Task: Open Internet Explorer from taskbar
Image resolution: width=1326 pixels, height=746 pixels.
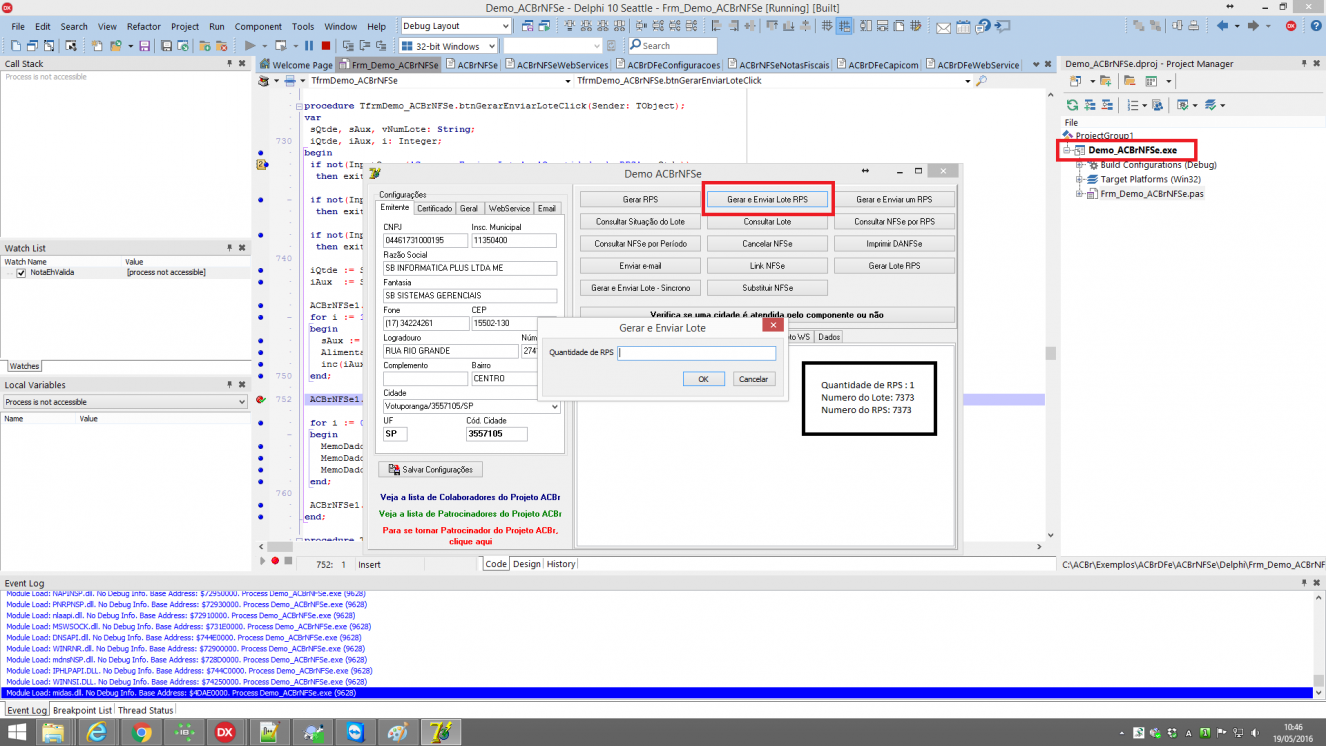Action: (97, 732)
